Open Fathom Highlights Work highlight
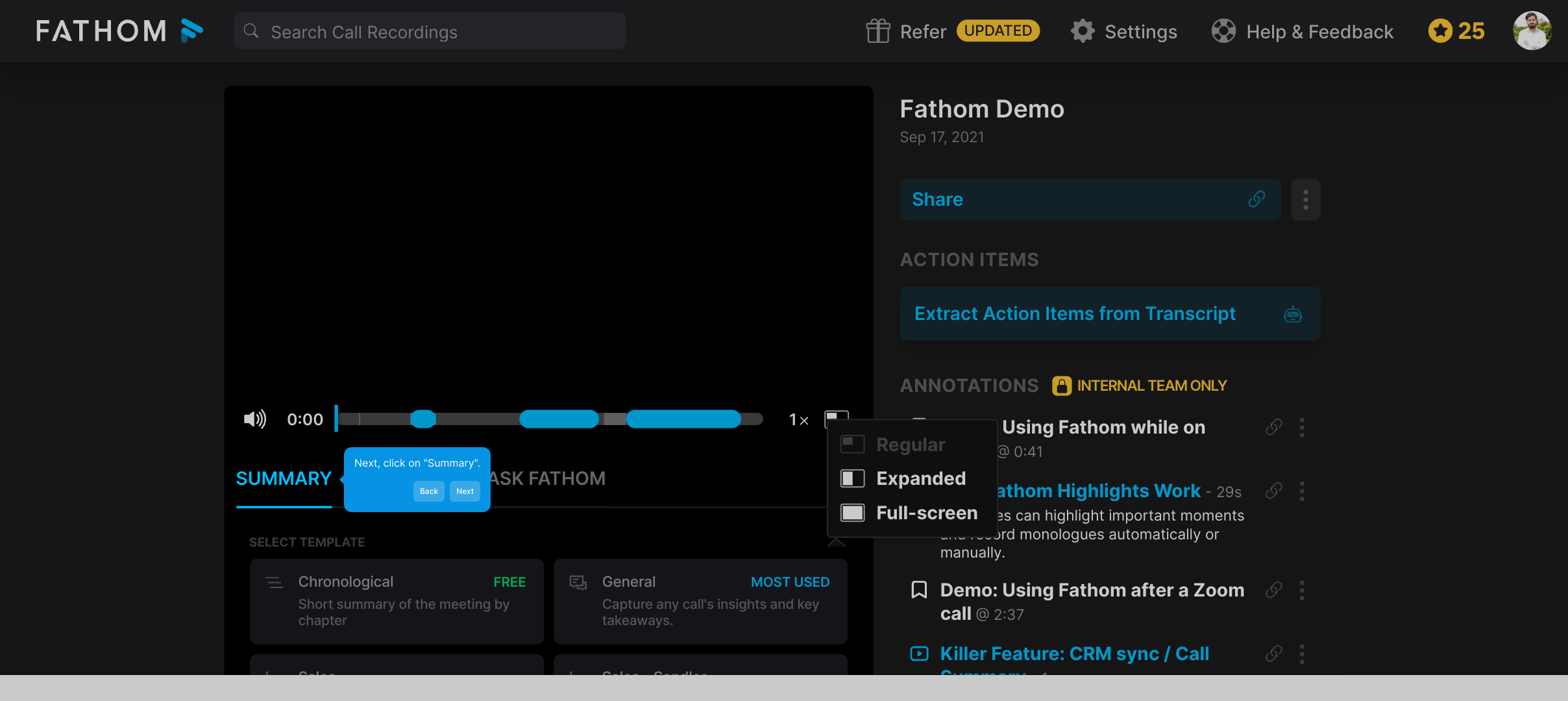The height and width of the screenshot is (701, 1568). [x=1099, y=491]
